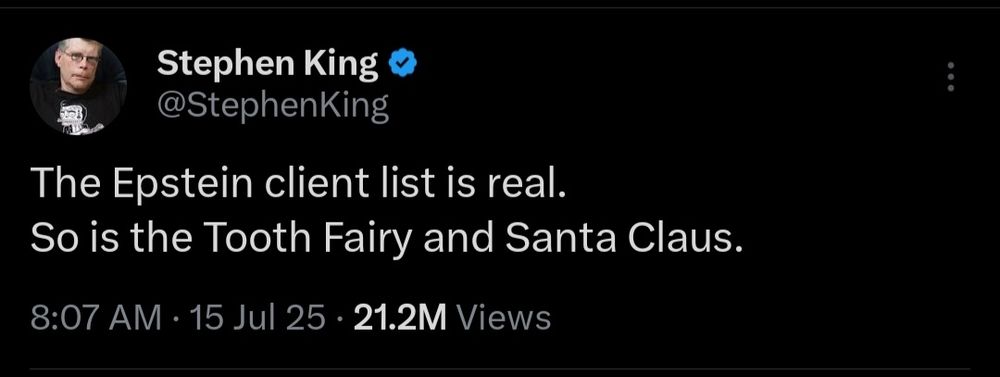The image size is (1000, 377).
Task: Click the t-shirt graphic in the avatar
Action: (x=77, y=119)
